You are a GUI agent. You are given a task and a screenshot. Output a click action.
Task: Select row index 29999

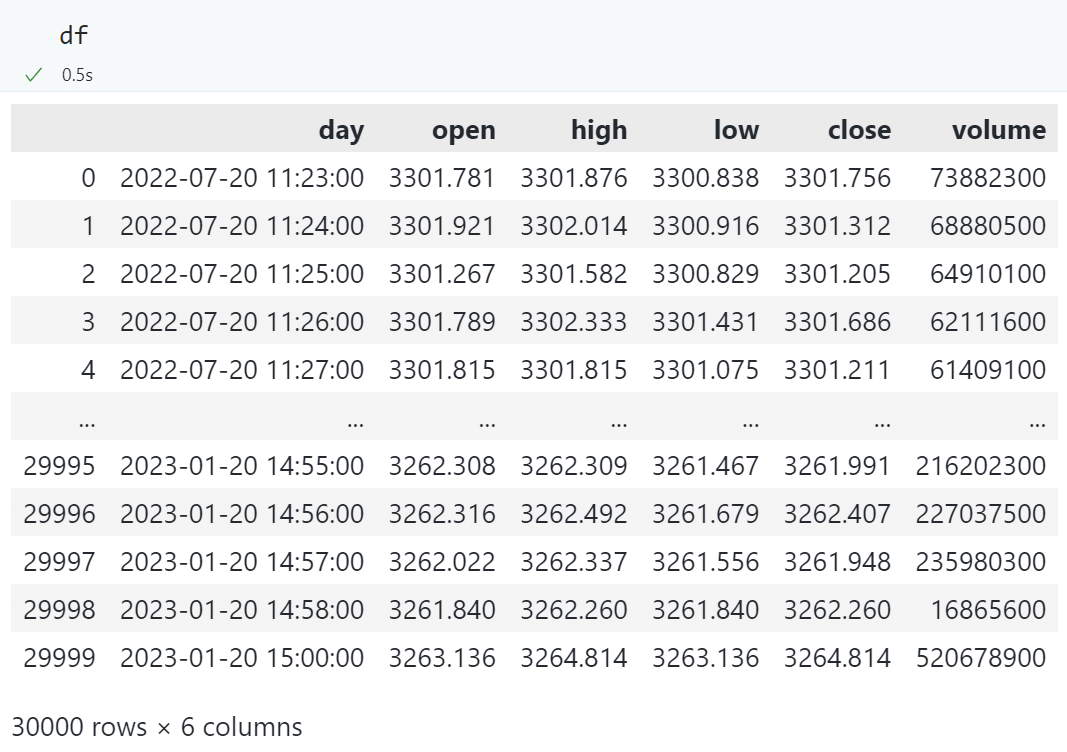pos(59,658)
